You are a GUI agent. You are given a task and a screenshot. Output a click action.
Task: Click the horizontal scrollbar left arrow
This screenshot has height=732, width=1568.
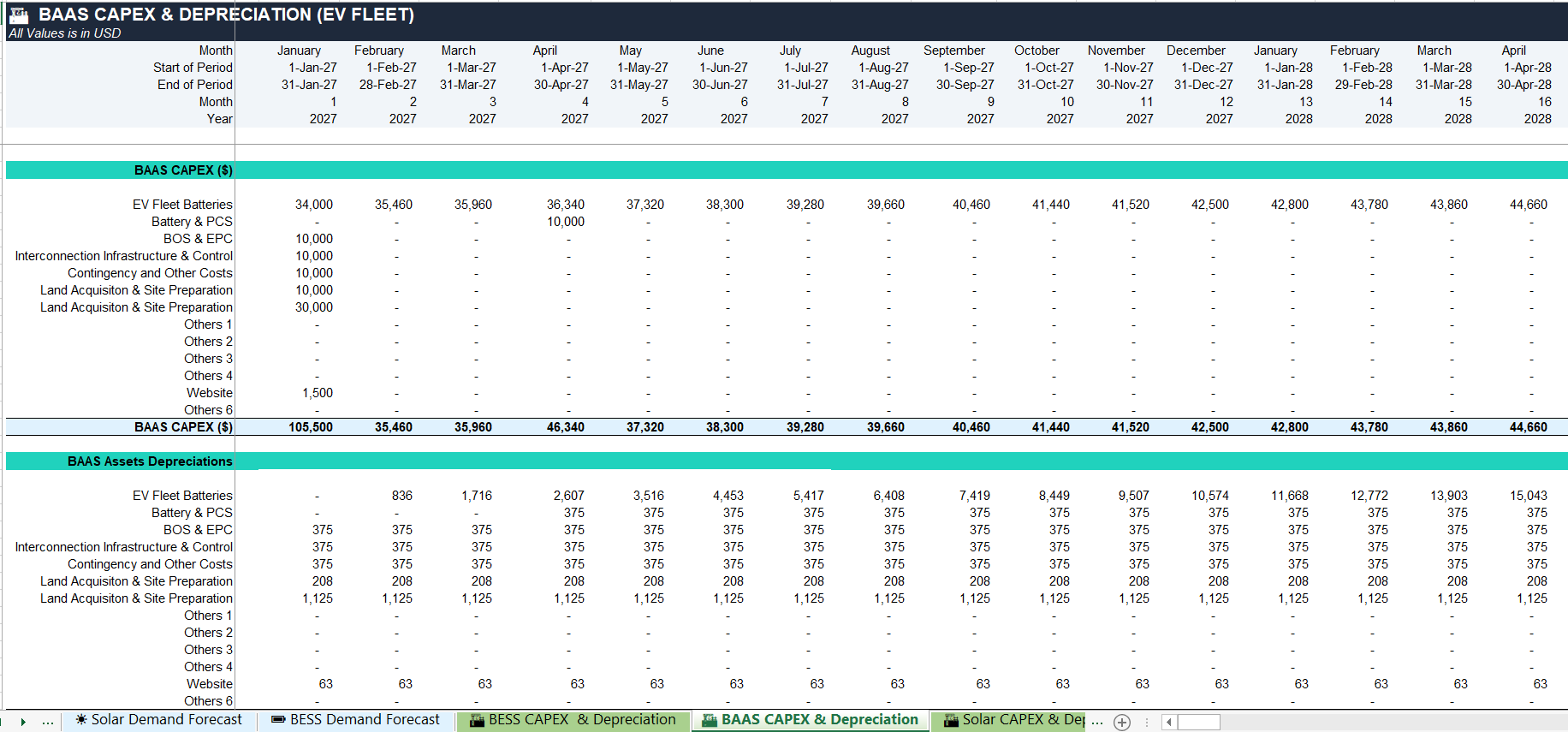(x=1170, y=722)
